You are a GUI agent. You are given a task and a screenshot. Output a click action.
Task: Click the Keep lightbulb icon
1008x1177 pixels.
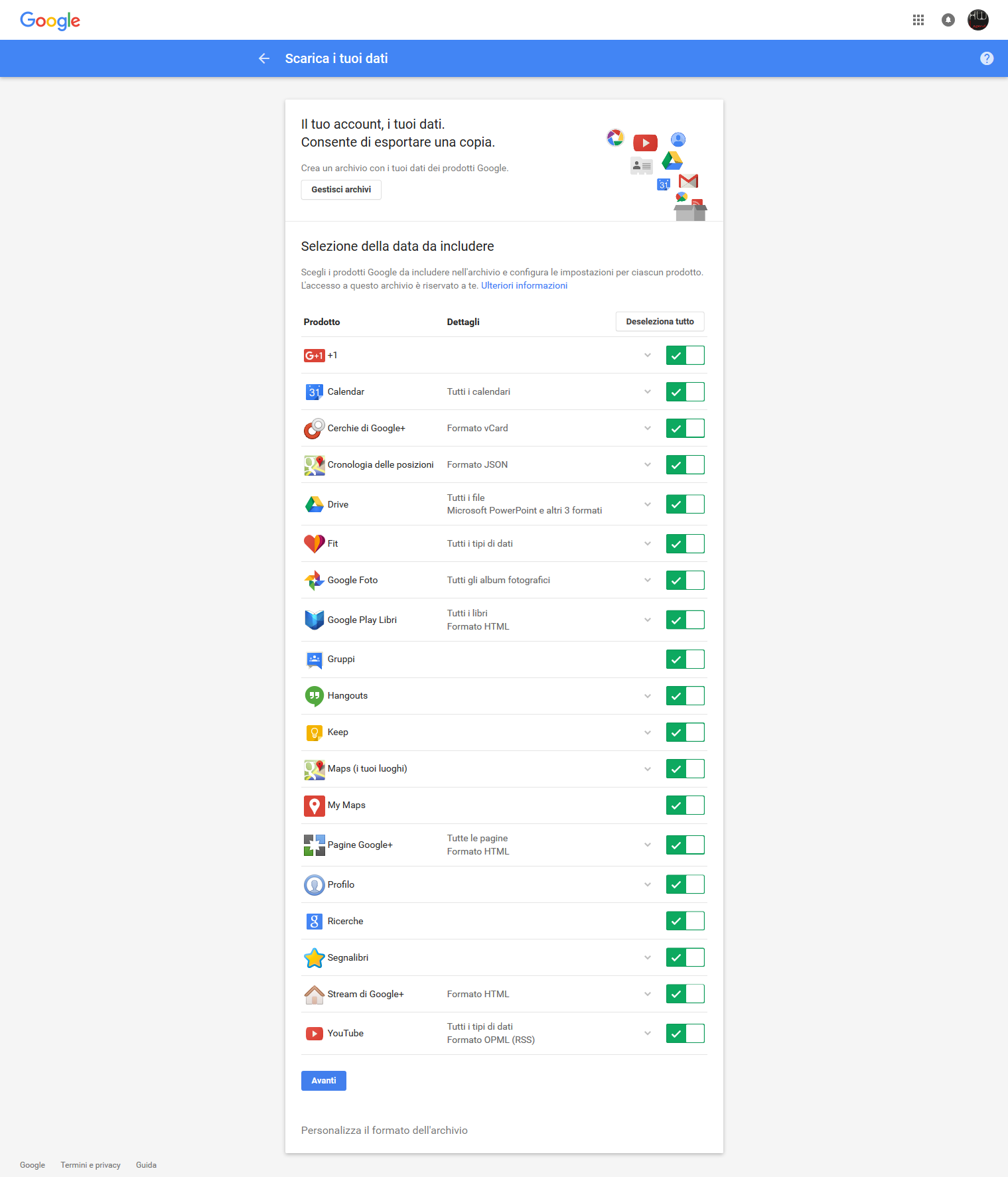click(x=315, y=732)
